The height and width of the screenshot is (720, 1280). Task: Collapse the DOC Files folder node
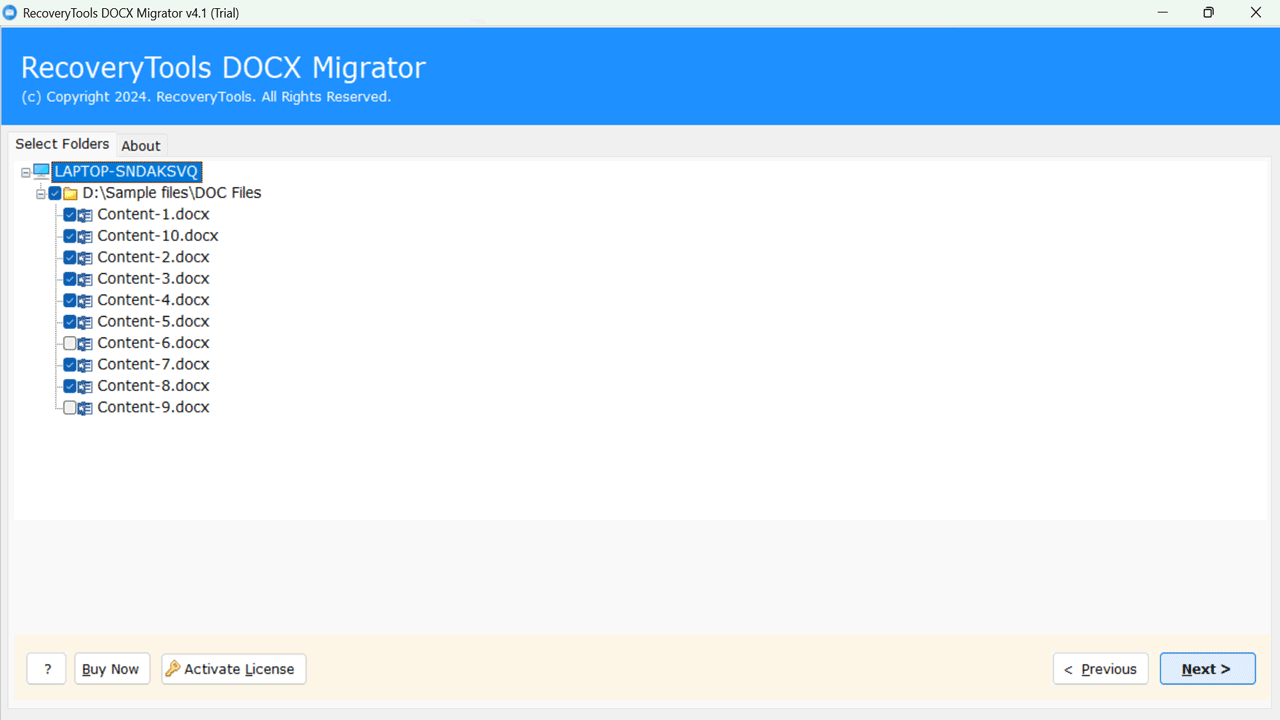pos(41,194)
